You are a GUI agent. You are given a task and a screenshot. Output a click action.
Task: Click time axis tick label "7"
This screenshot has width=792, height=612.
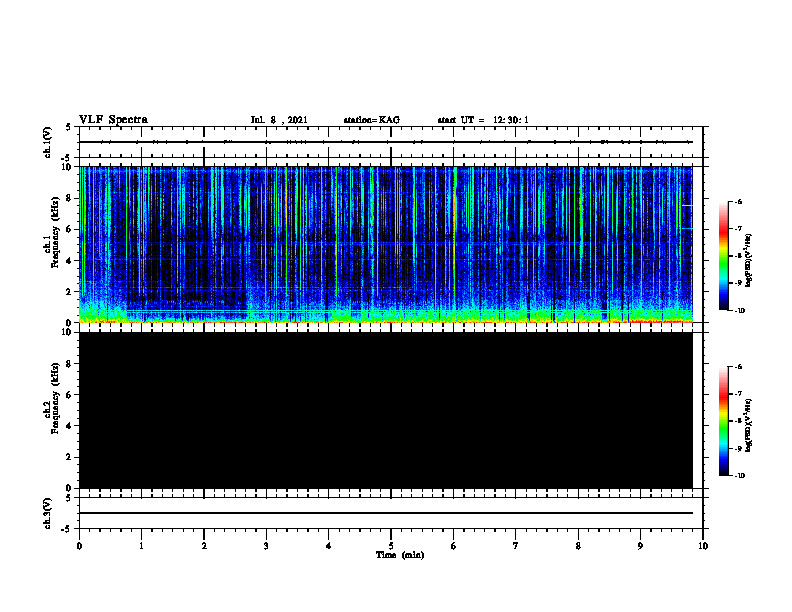[x=516, y=546]
